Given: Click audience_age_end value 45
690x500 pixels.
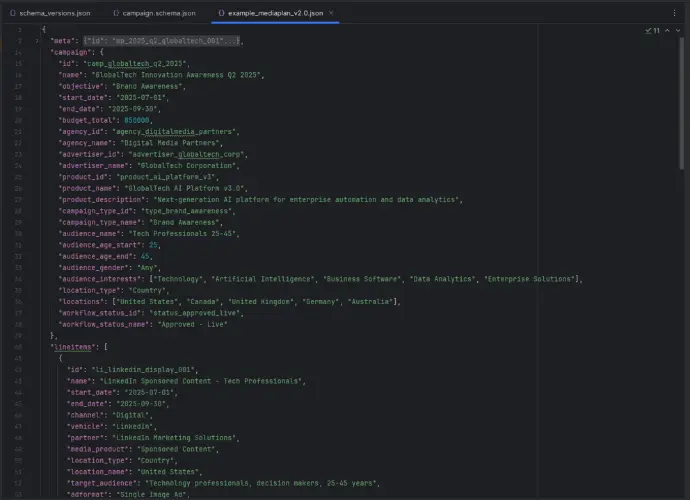Looking at the screenshot, I should pos(145,257).
